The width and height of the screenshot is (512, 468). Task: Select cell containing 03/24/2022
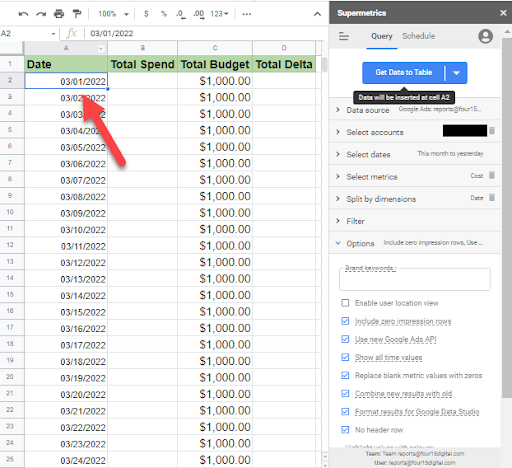pyautogui.click(x=66, y=460)
